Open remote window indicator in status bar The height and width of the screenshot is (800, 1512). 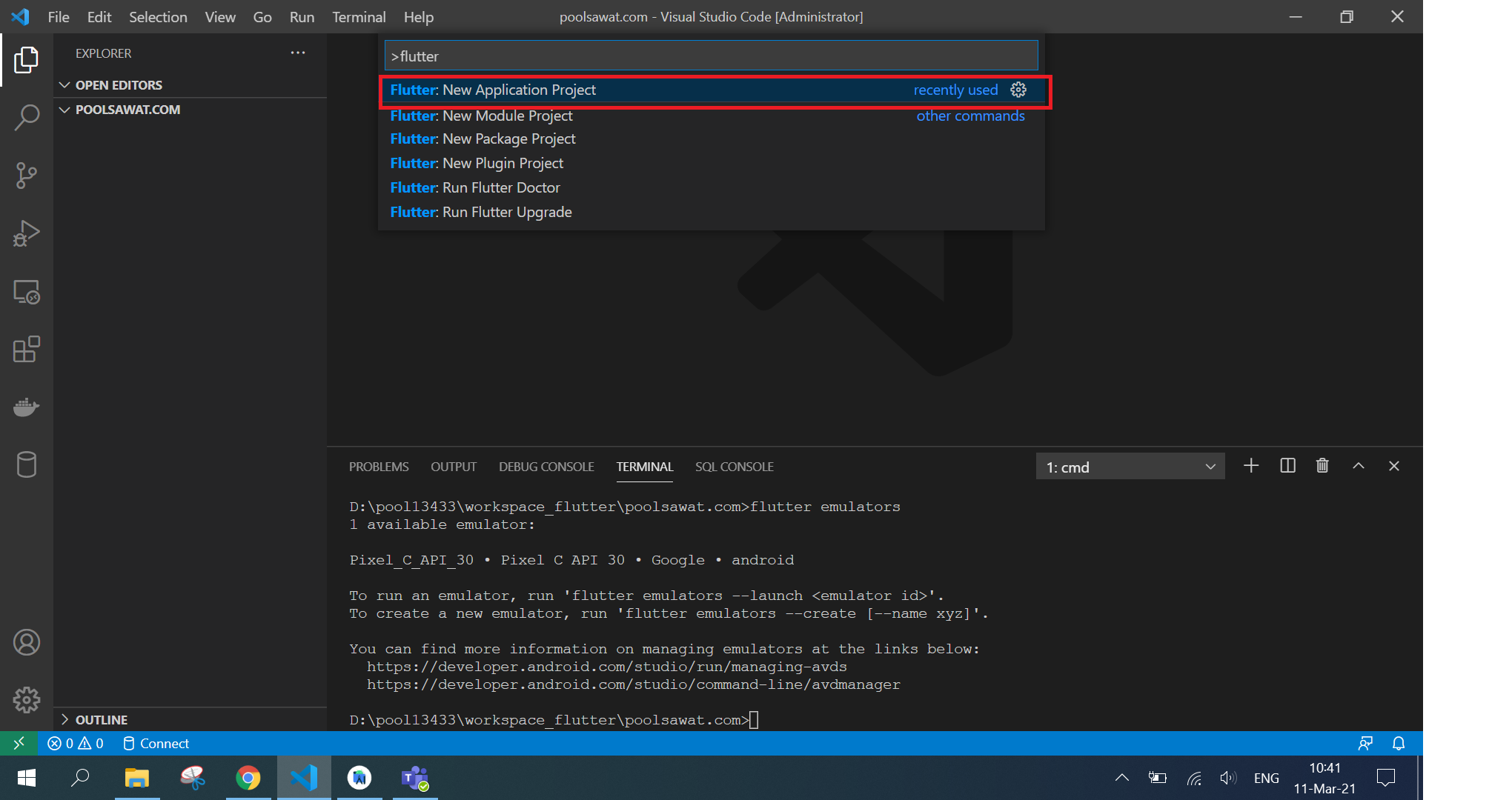click(x=19, y=743)
